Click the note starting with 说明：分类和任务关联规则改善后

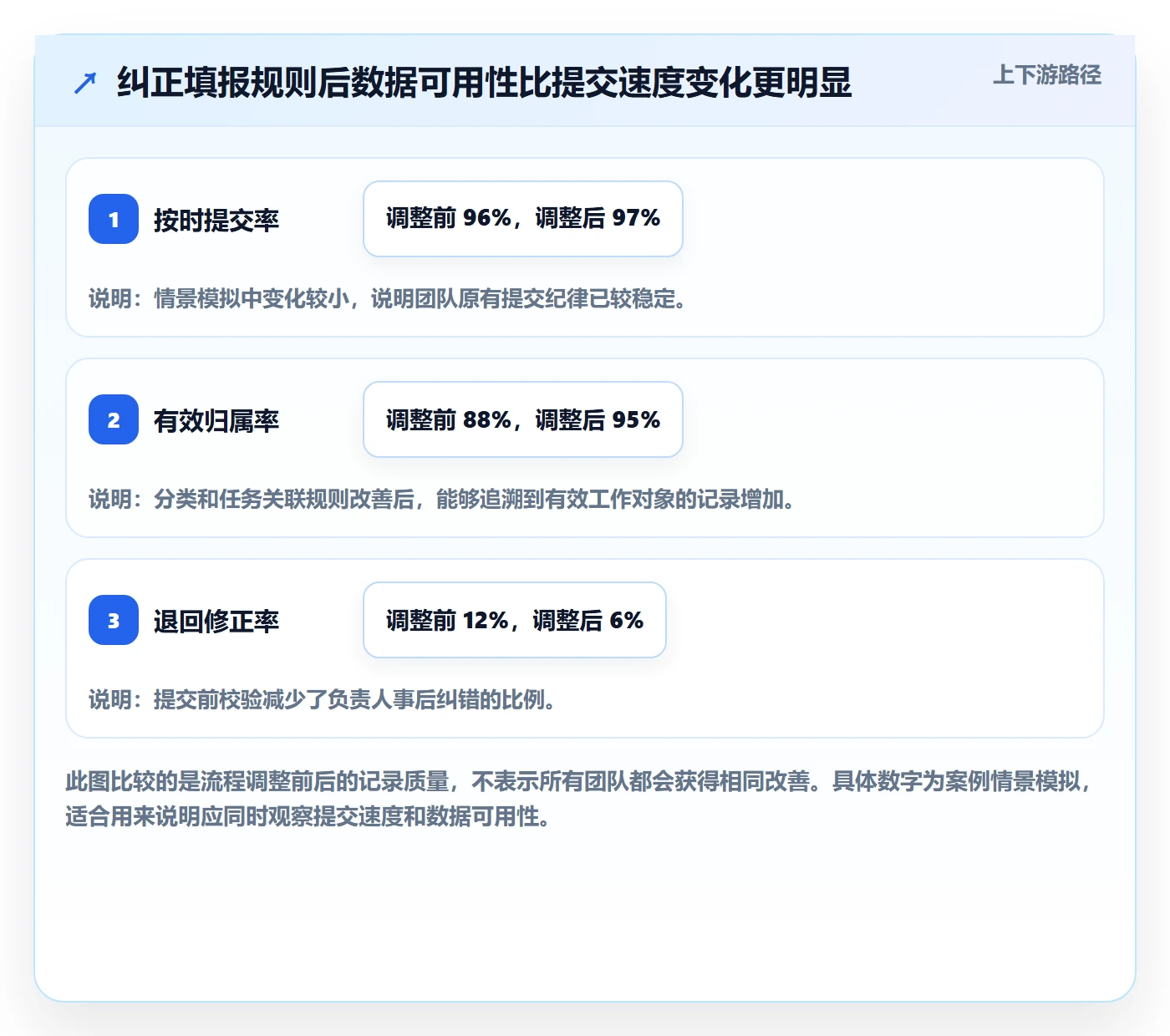click(441, 499)
